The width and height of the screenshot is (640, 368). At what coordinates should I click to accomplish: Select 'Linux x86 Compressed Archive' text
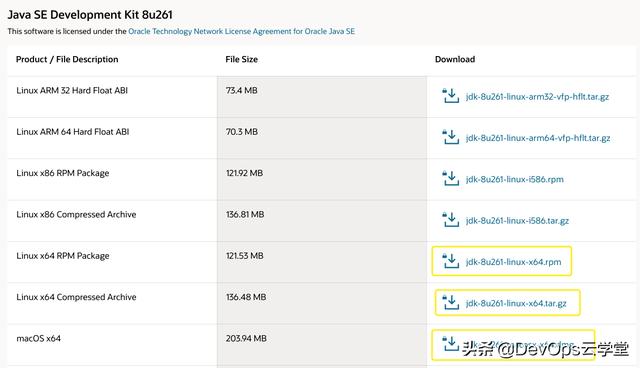[76, 215]
